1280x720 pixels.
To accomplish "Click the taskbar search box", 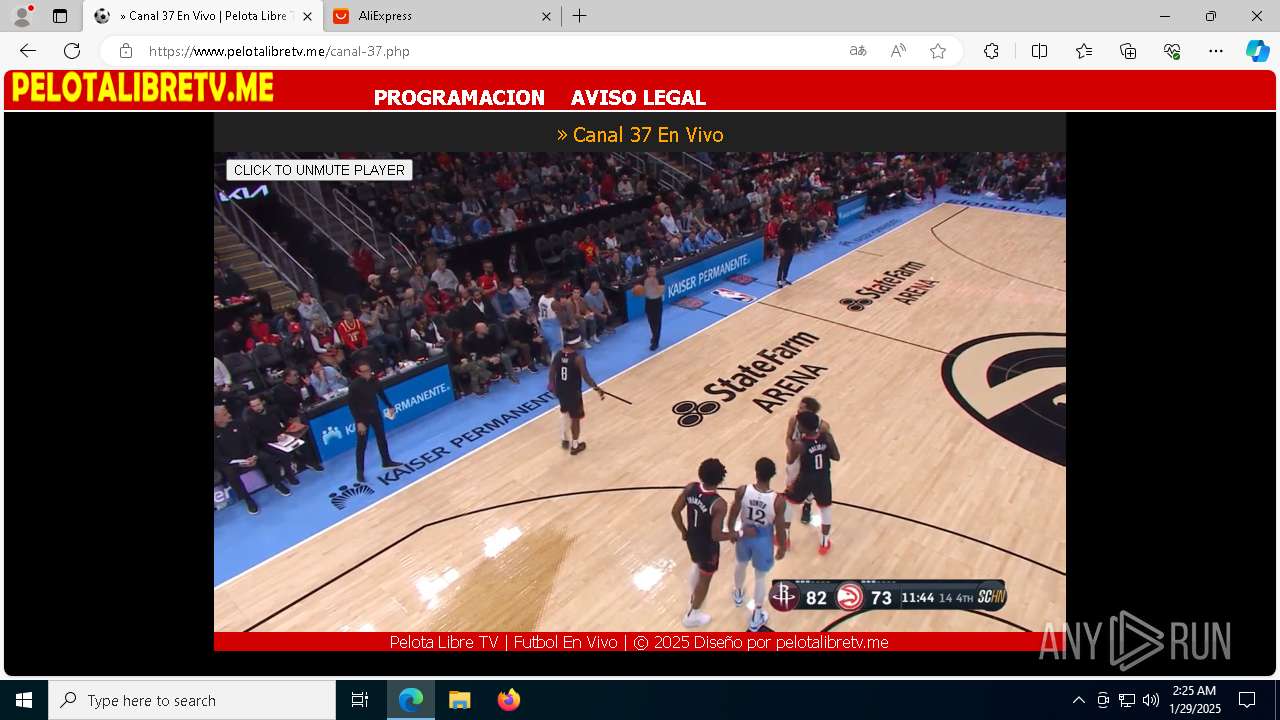I will [x=192, y=700].
